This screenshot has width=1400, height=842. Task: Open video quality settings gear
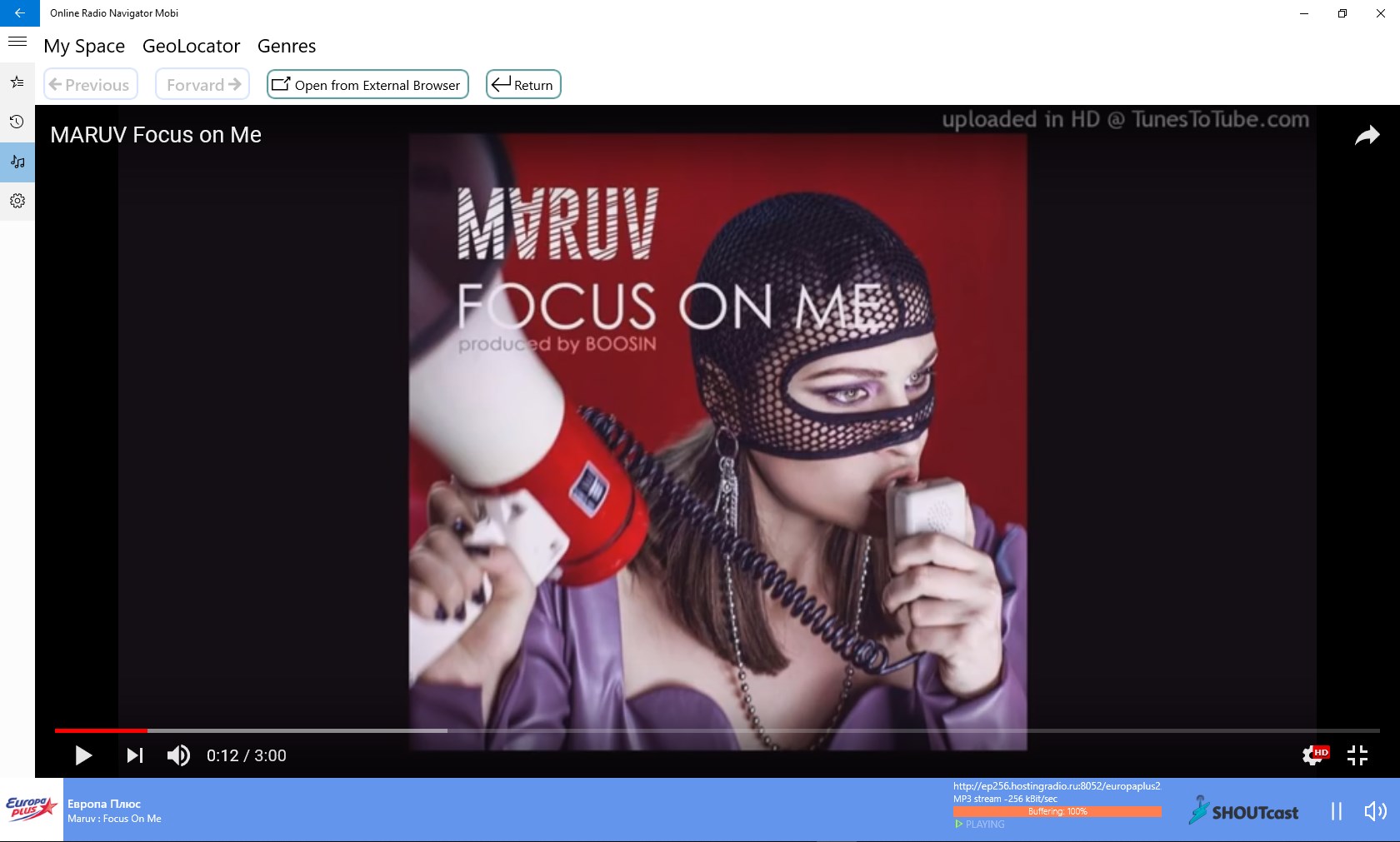tap(1315, 755)
